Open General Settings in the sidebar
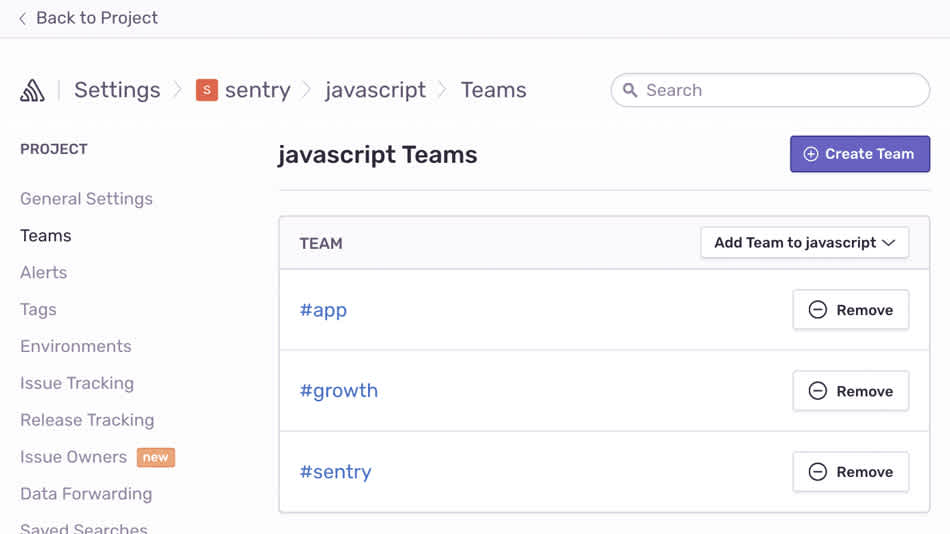 click(x=86, y=199)
